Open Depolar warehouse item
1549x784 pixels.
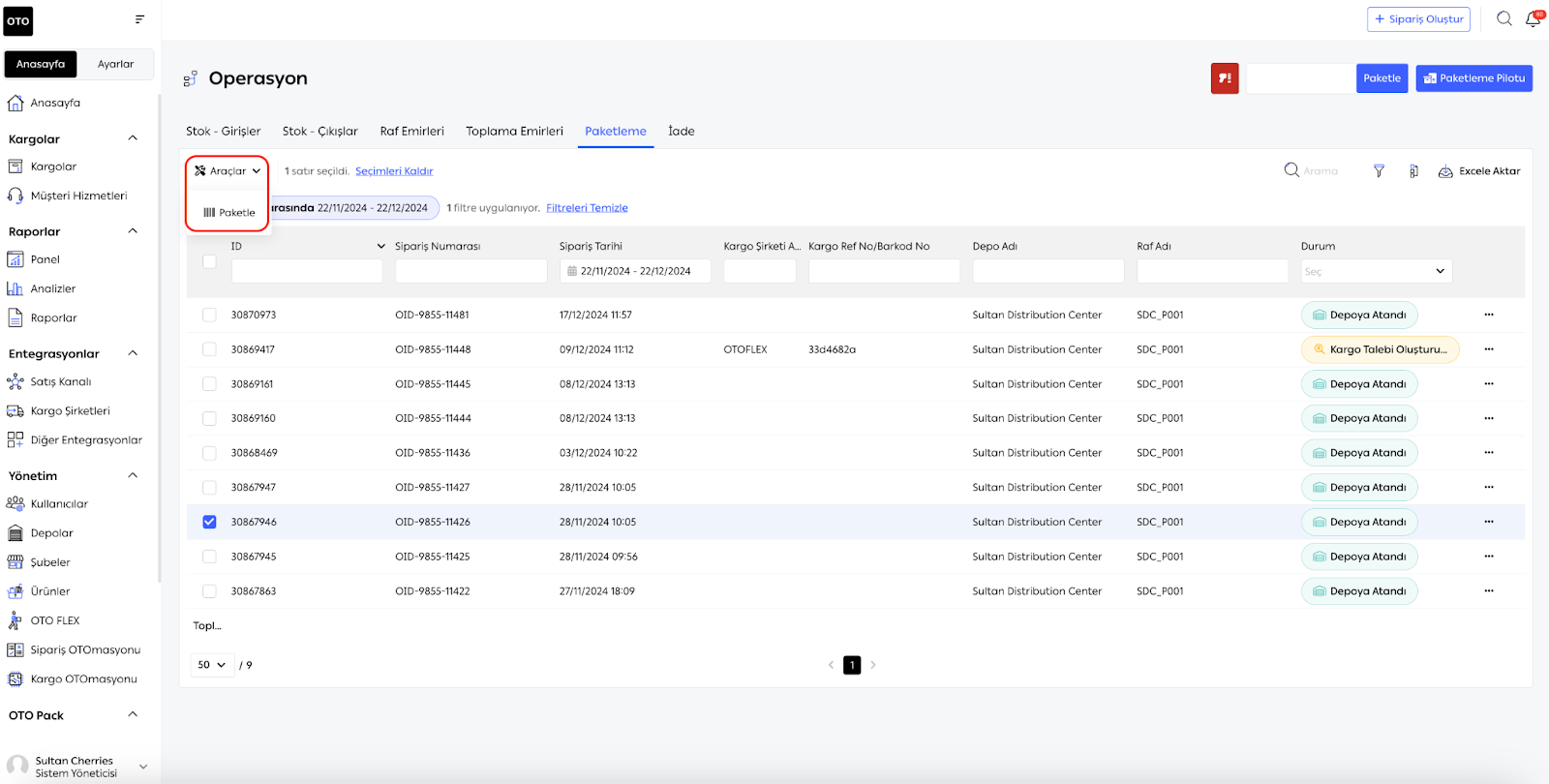[x=41, y=532]
